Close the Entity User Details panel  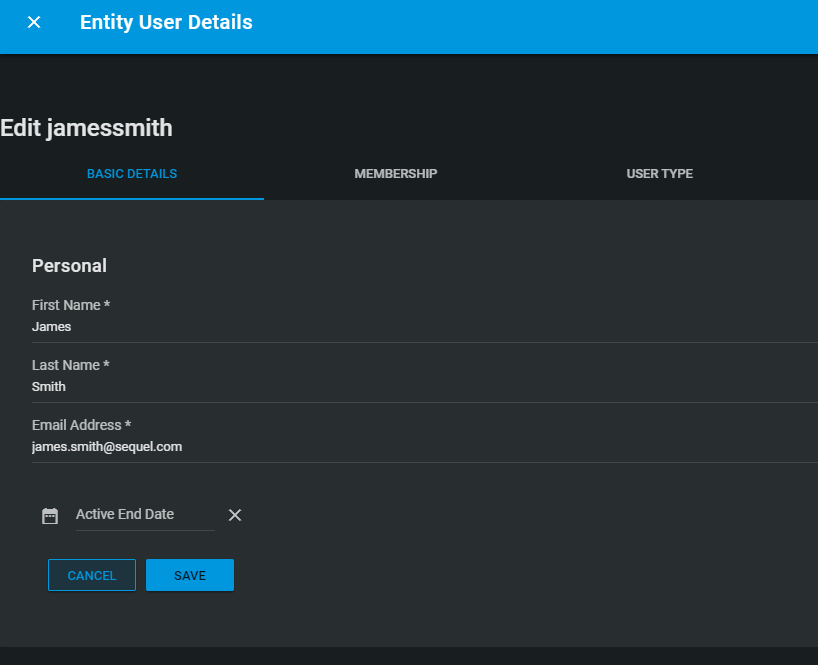(x=34, y=22)
